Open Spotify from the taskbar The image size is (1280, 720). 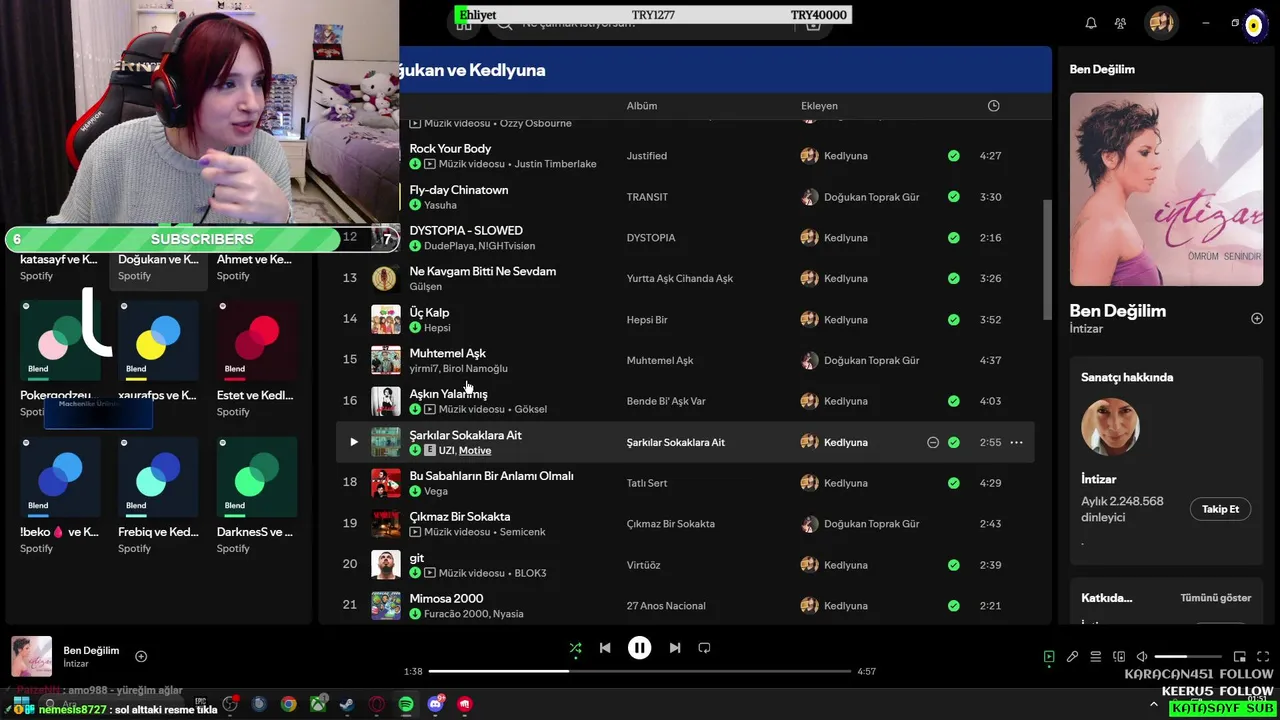[x=406, y=704]
